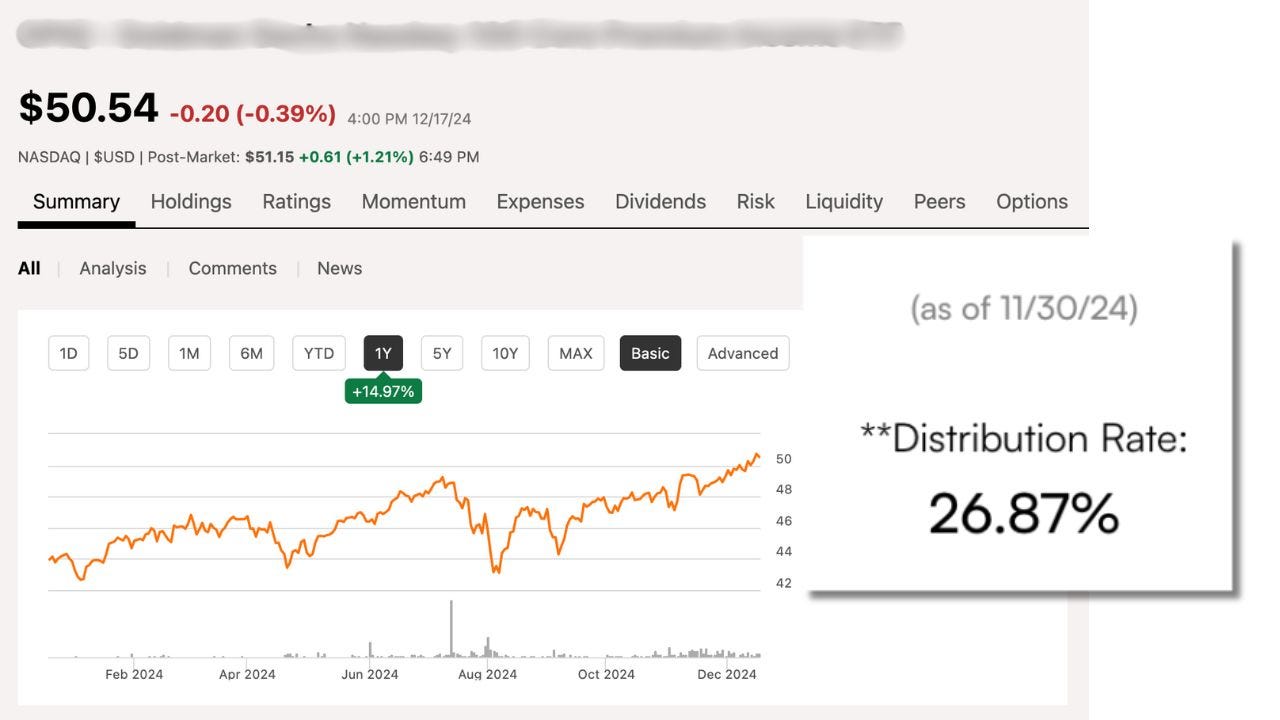Screen dimensions: 1280x720
Task: Open the Risk tab
Action: click(755, 201)
